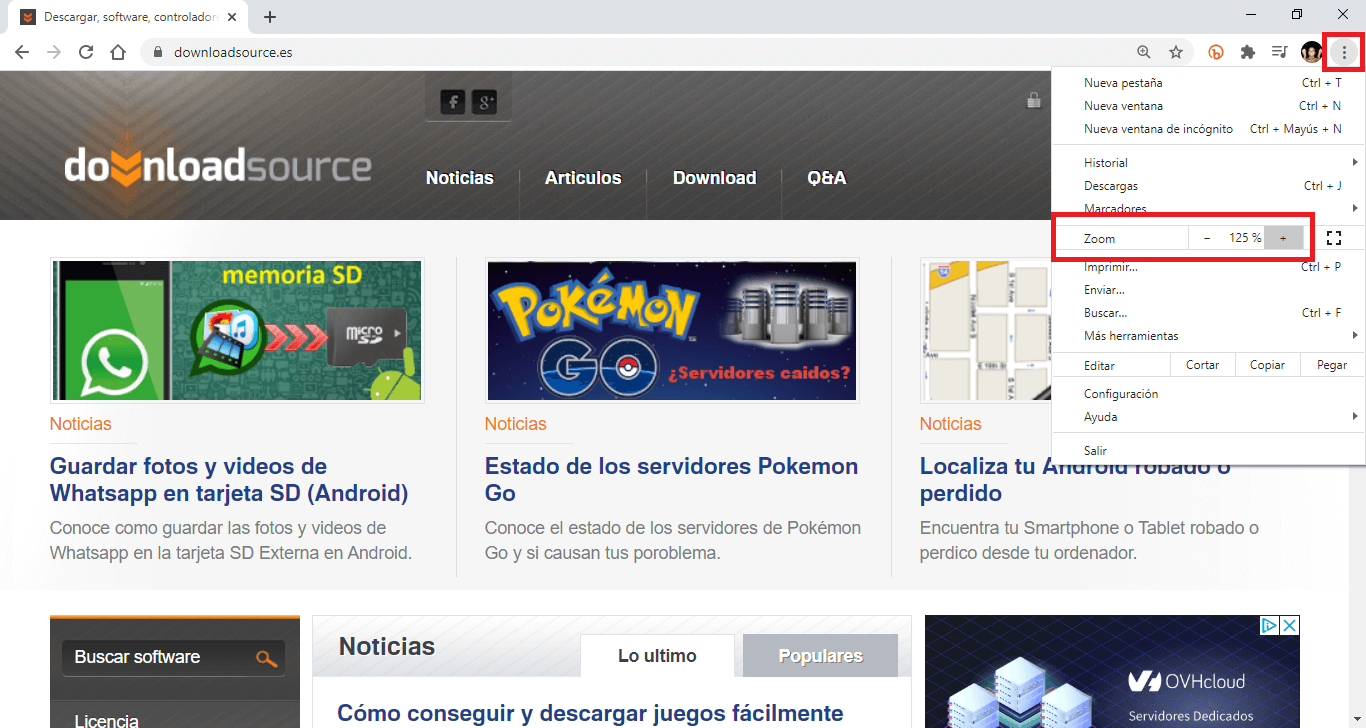Screen dimensions: 1366x728
Task: Click the search magnifier in Buscar software
Action: pos(266,658)
